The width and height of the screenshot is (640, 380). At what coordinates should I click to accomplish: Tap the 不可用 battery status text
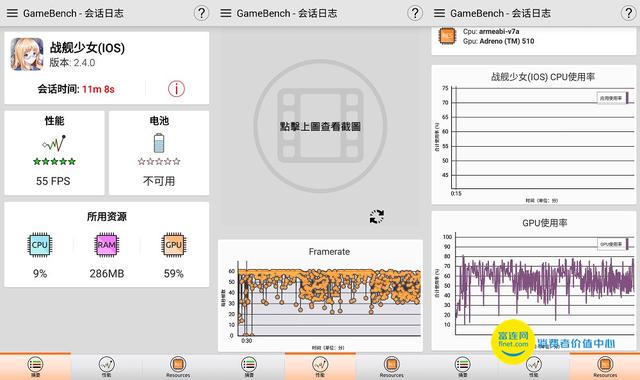159,181
